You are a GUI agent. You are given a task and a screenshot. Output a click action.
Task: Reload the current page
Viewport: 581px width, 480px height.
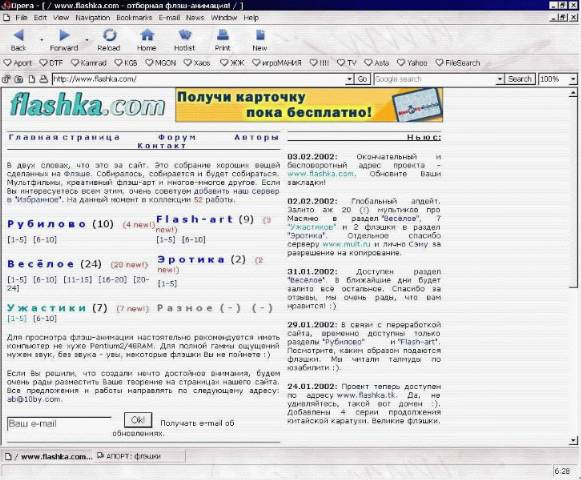(109, 40)
